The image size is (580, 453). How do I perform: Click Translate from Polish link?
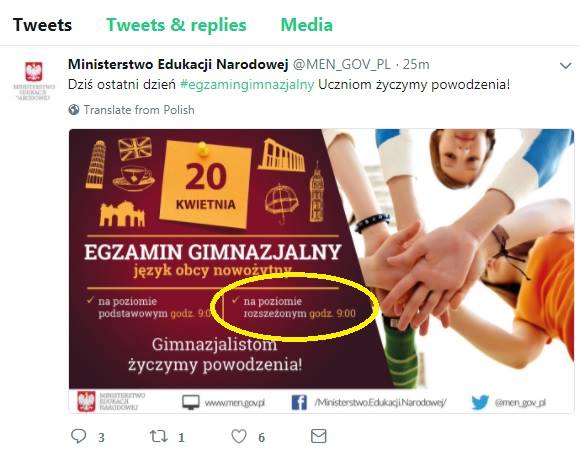(x=139, y=110)
